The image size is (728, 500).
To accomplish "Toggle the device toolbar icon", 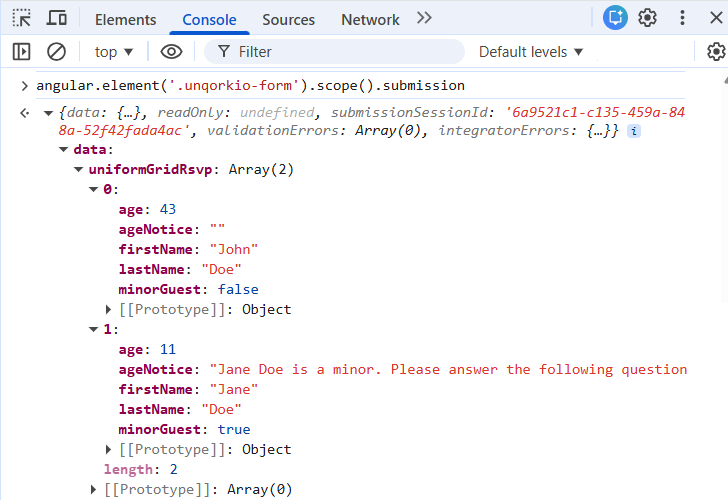I will click(x=57, y=19).
